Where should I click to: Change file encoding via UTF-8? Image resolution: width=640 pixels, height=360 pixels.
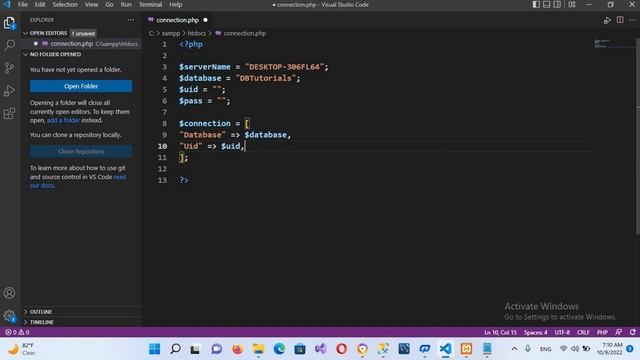point(562,332)
